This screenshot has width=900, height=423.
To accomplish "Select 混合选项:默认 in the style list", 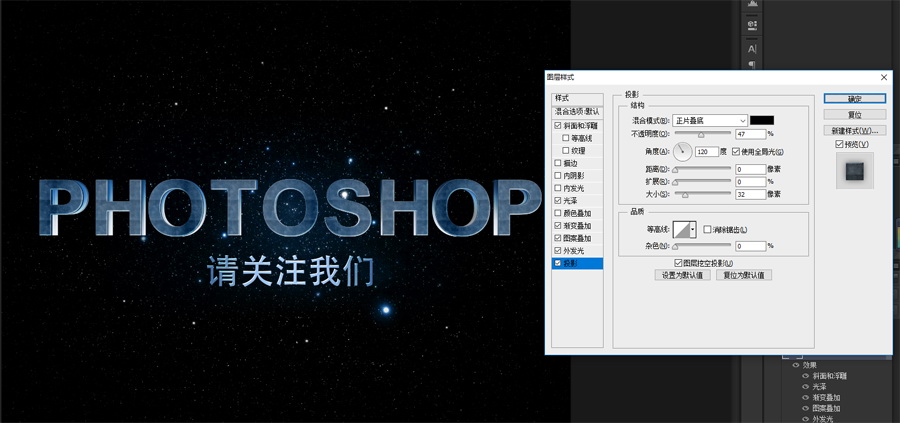I will point(577,112).
